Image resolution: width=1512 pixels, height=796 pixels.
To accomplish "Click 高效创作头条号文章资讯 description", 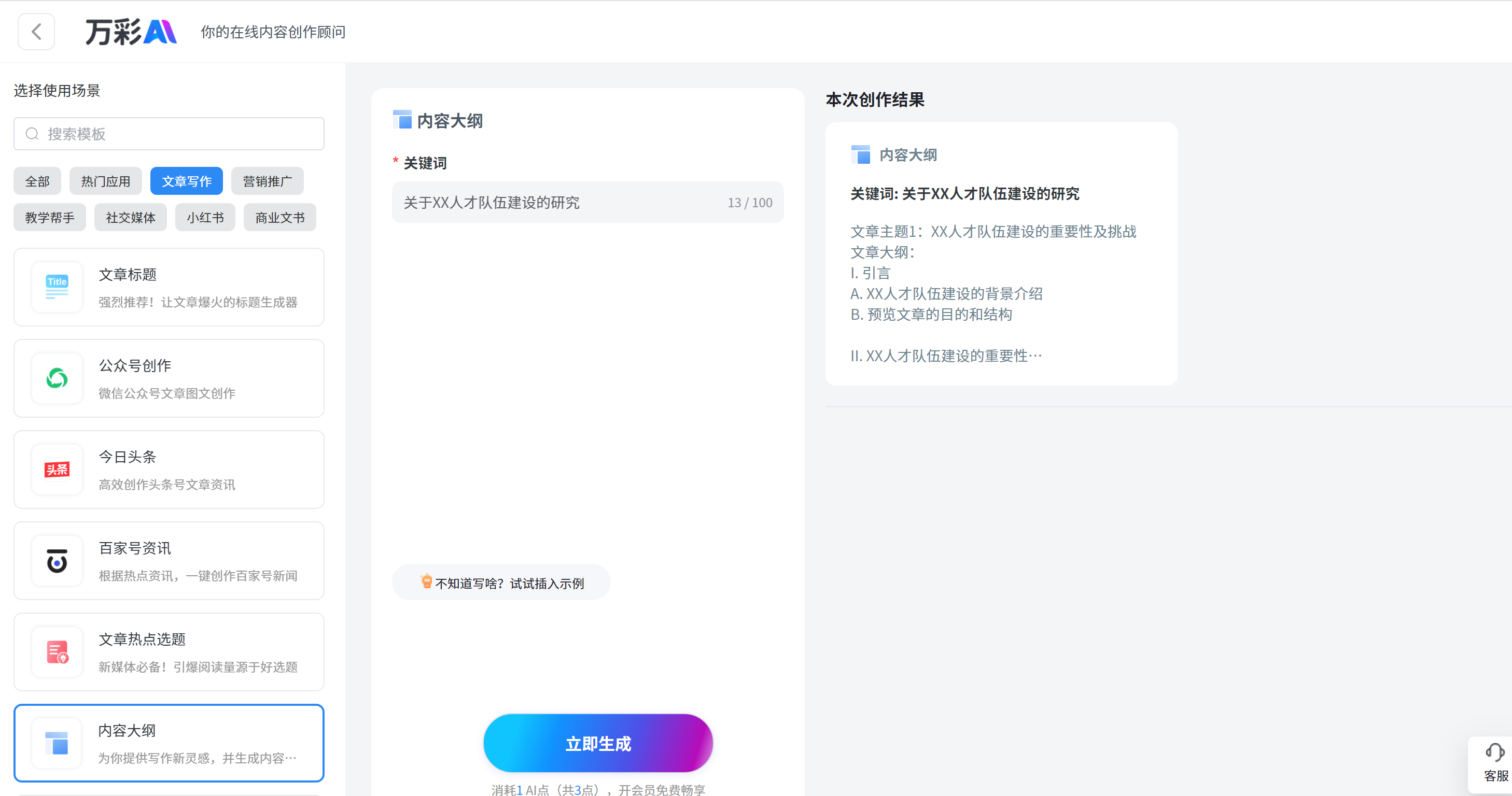I will [x=166, y=485].
